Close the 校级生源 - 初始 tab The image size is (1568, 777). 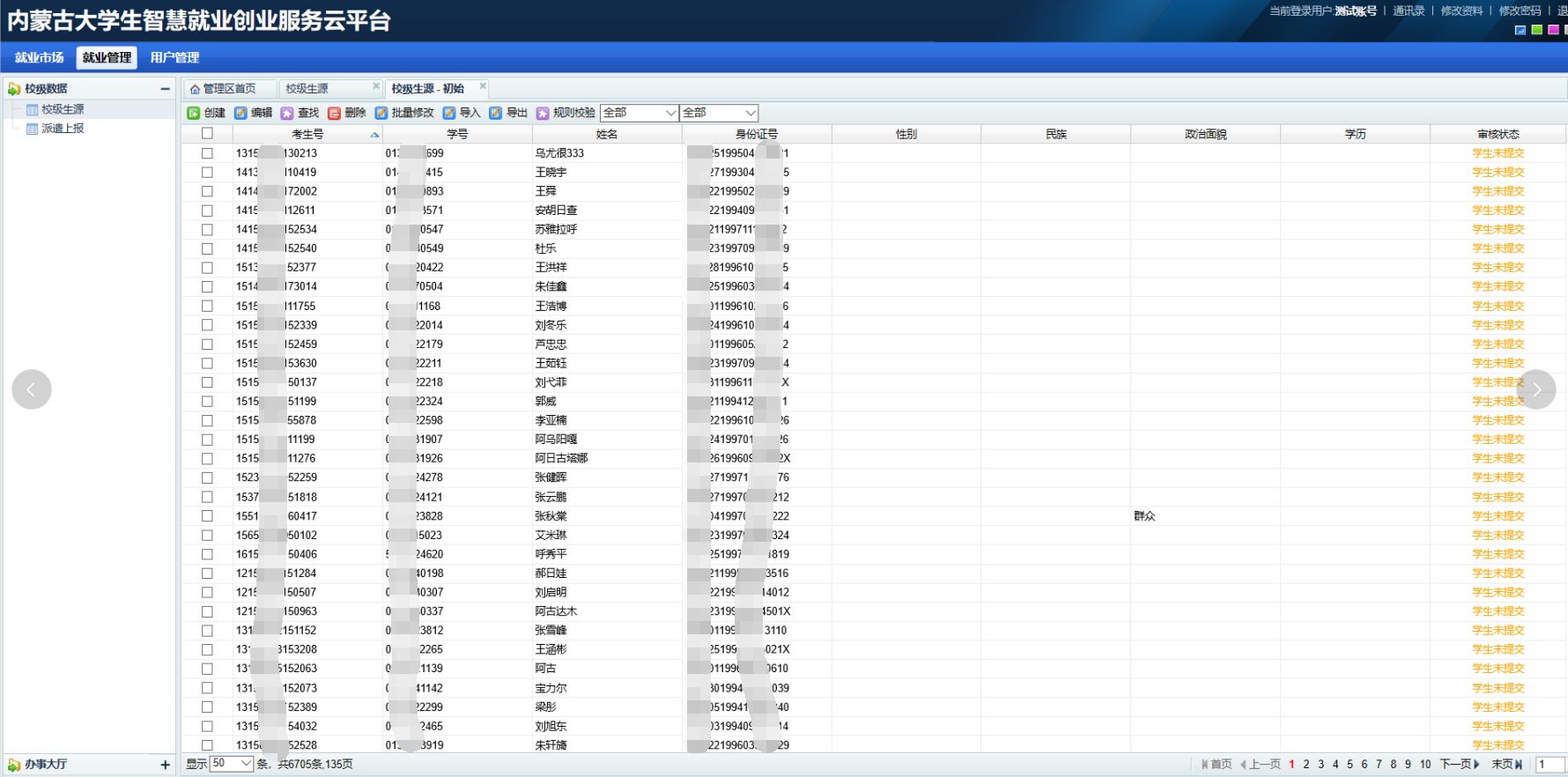(x=483, y=85)
